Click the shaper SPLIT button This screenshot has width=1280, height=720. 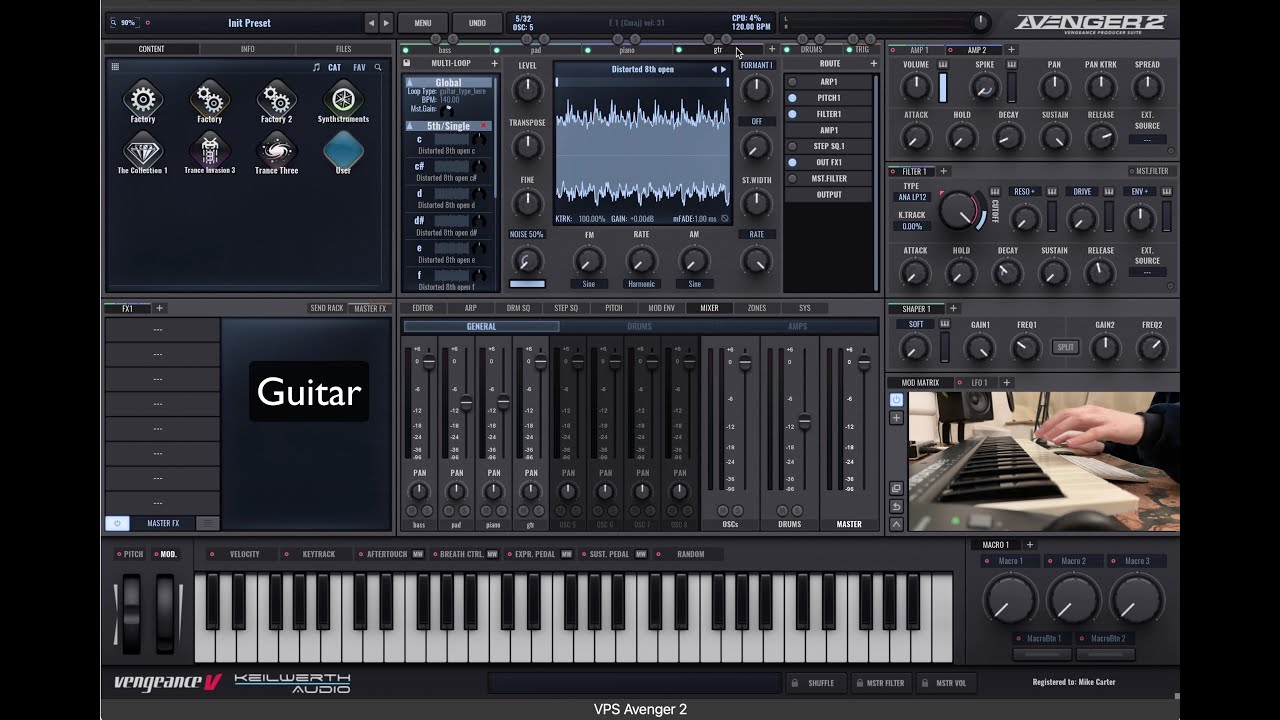tap(1065, 347)
